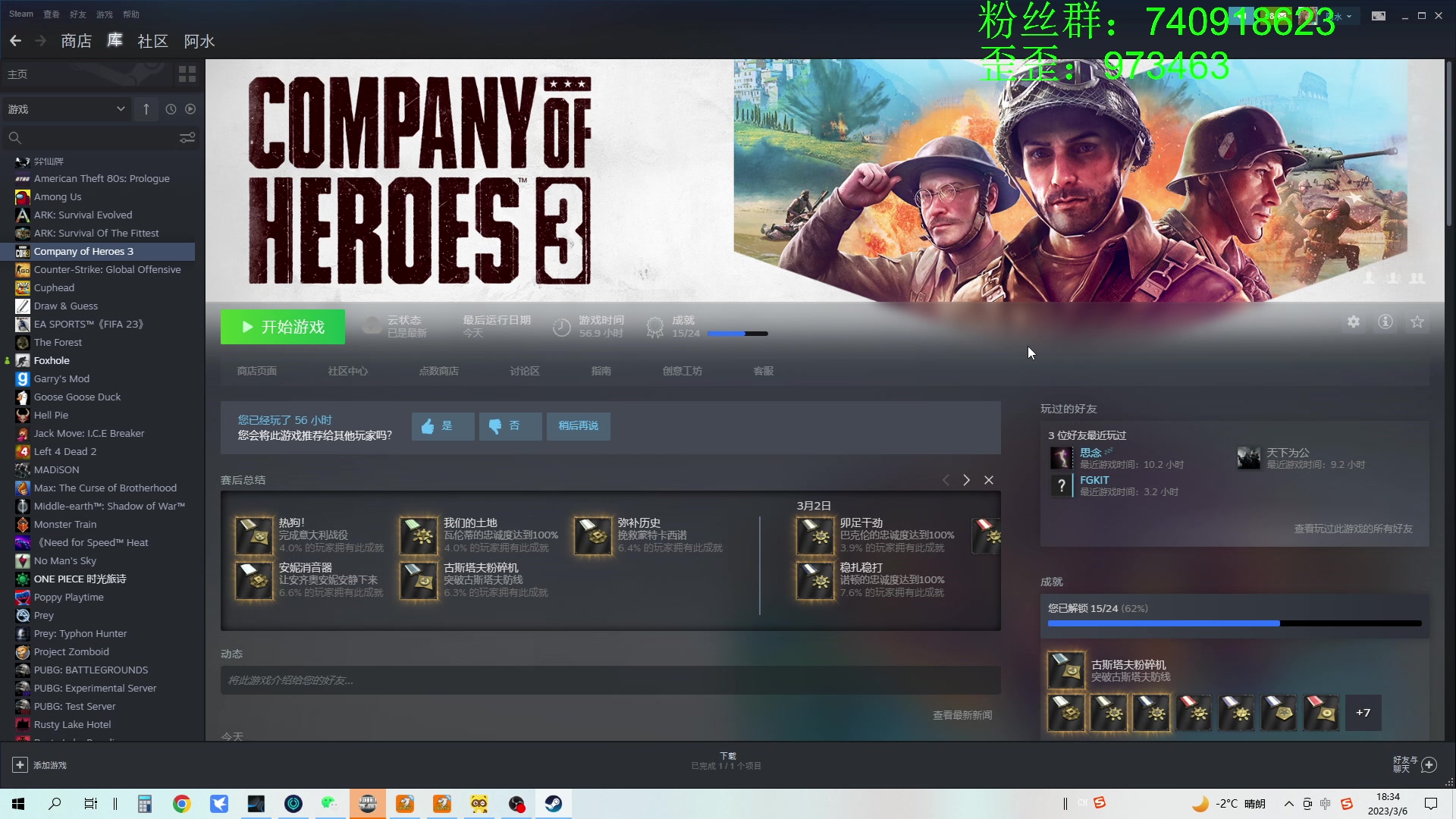Open the 社区中心 game link
Viewport: 1456px width, 819px height.
coord(348,371)
